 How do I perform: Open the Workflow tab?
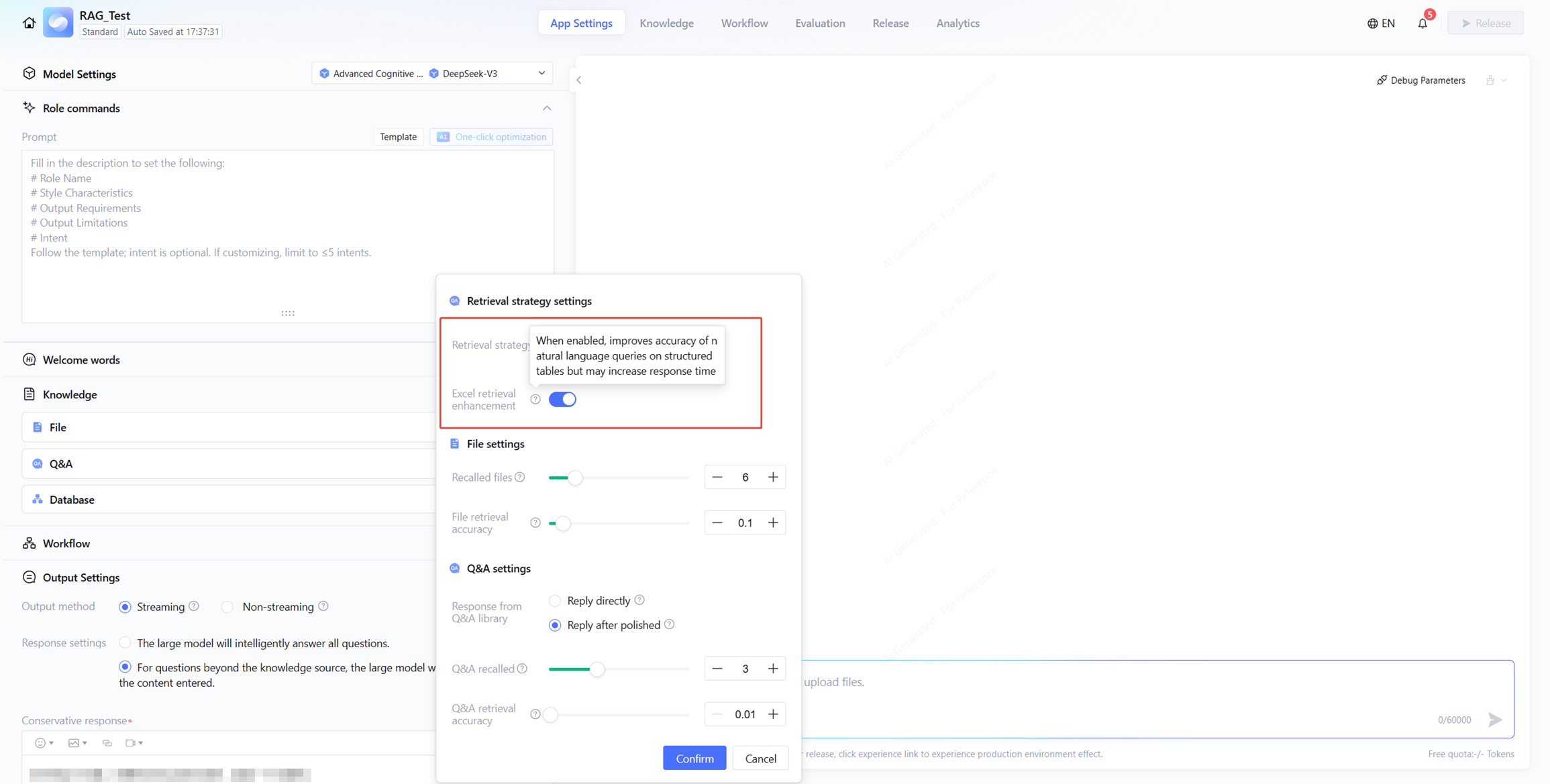744,23
